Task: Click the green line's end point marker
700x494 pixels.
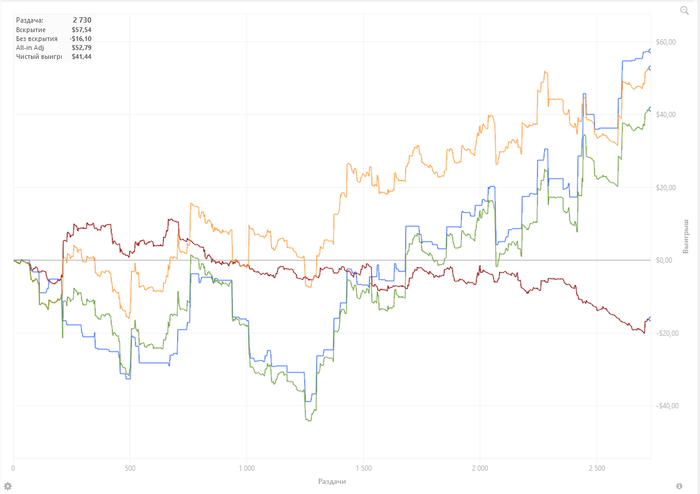Action: coord(649,109)
